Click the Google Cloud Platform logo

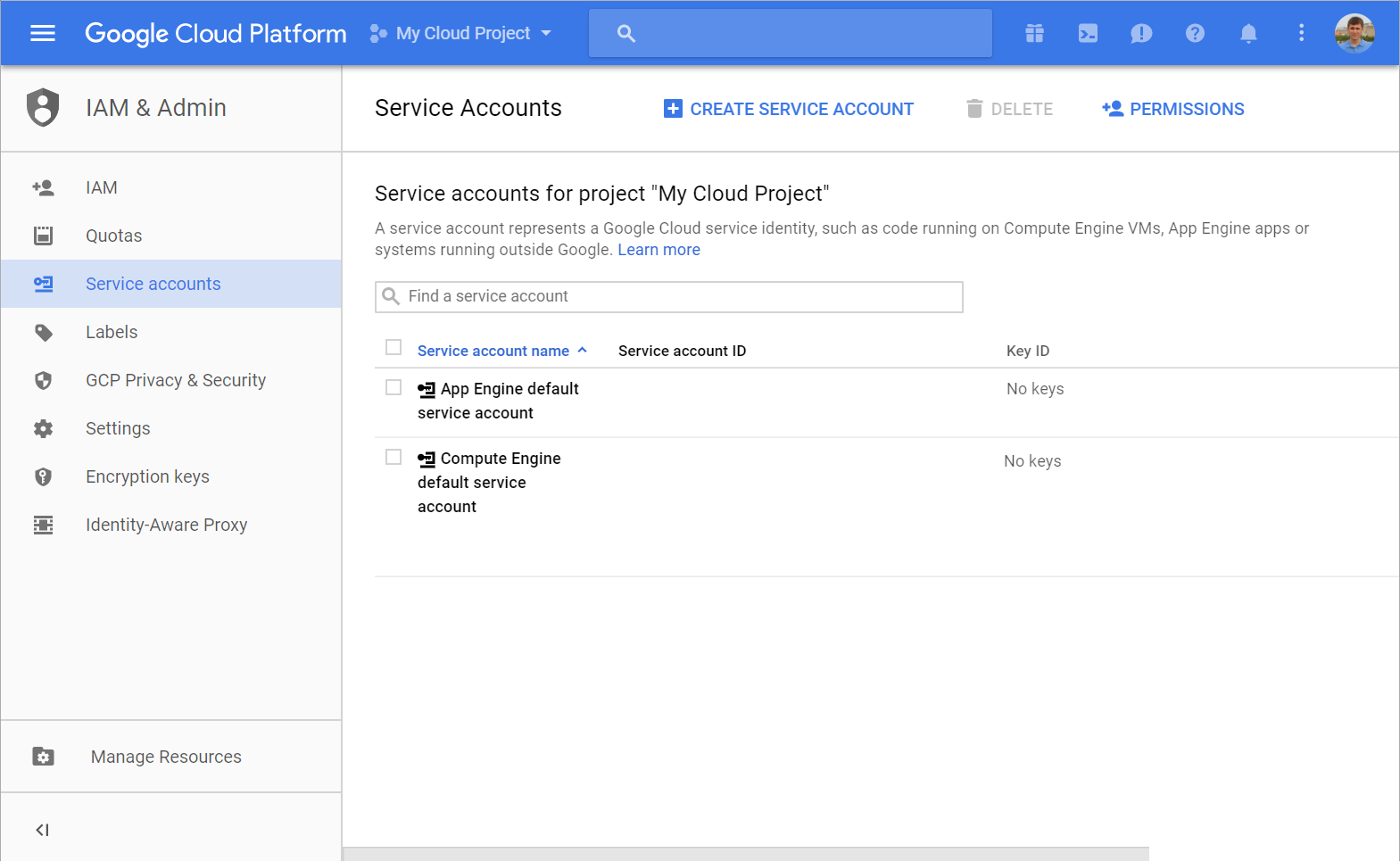pos(215,33)
